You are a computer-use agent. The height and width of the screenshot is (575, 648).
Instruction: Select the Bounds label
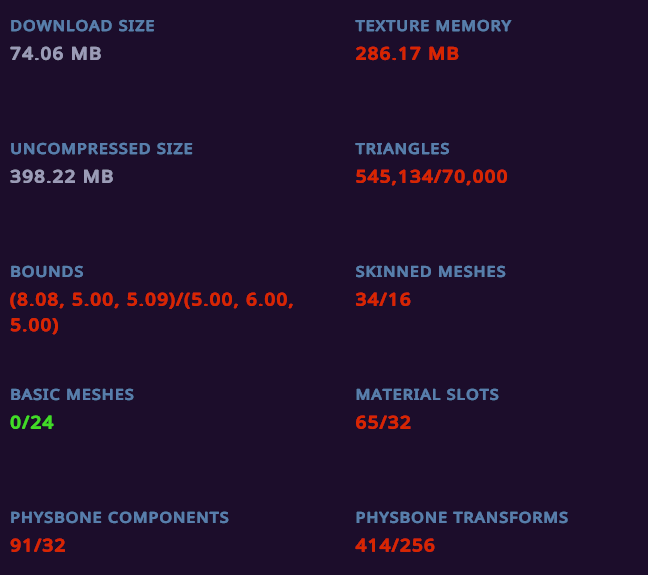tap(47, 272)
